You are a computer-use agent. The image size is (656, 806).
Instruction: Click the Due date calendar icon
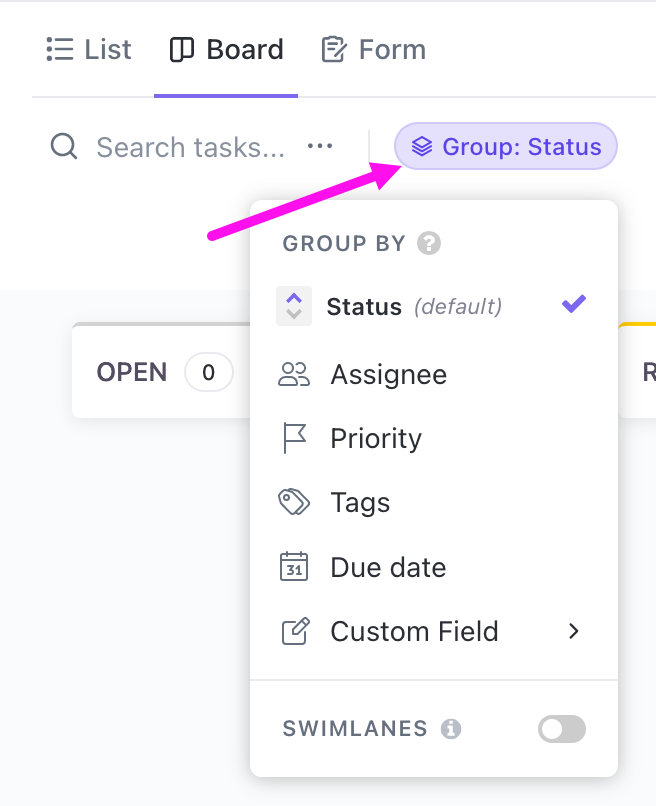click(x=294, y=567)
